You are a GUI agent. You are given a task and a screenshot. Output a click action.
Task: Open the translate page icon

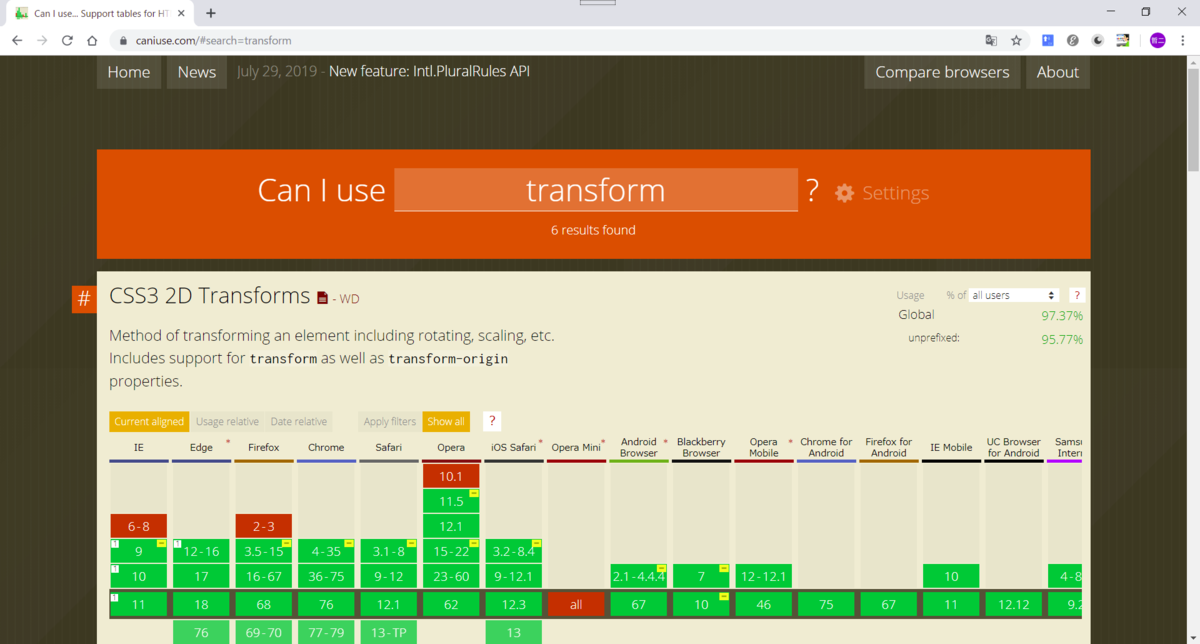tap(991, 41)
